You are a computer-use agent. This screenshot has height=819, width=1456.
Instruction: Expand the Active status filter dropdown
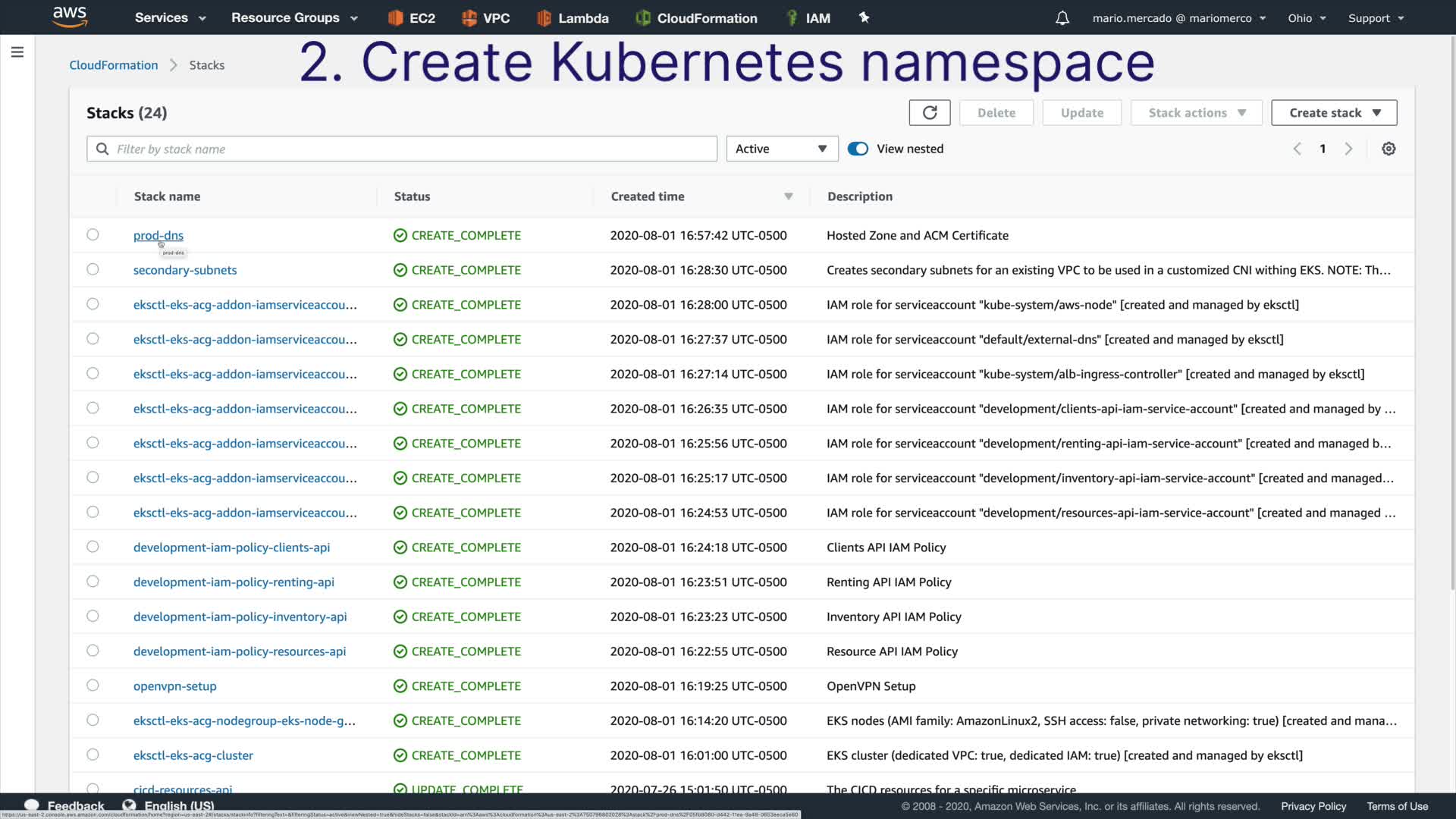tap(782, 149)
